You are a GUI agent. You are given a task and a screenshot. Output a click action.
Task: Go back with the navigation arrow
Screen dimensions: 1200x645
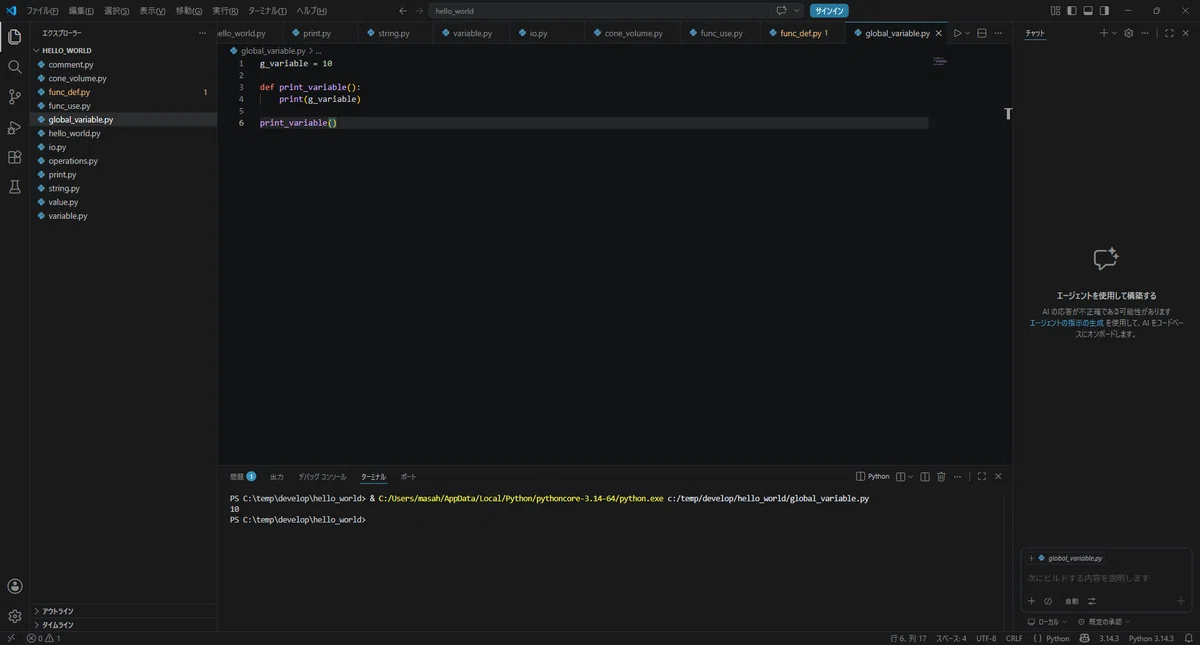click(403, 11)
